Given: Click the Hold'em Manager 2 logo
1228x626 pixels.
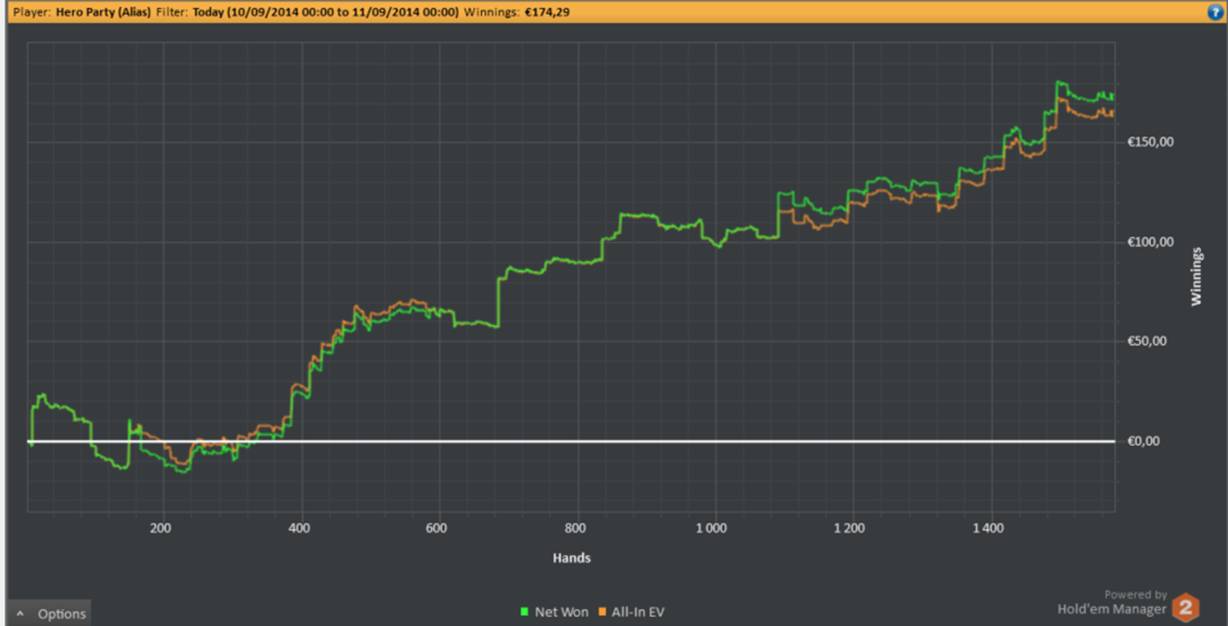Looking at the screenshot, I should 1185,607.
